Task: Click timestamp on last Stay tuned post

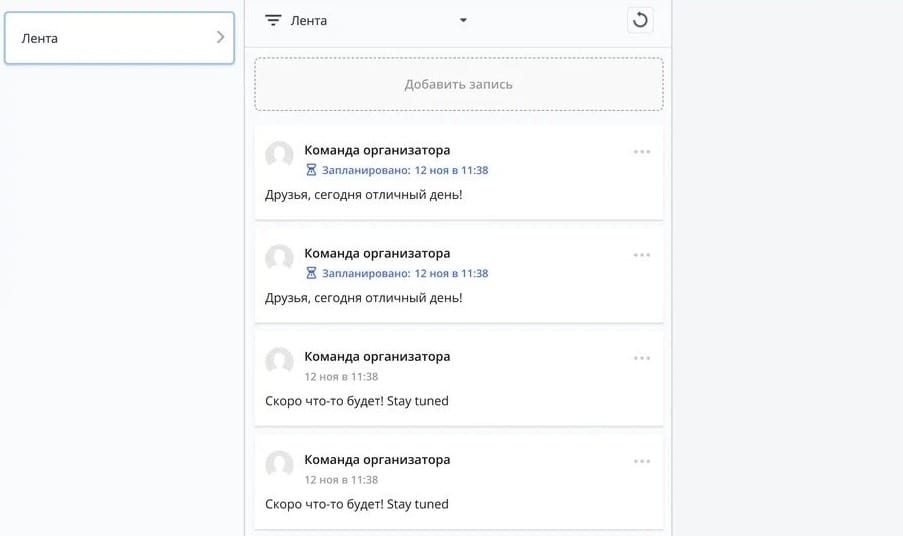Action: click(x=341, y=480)
